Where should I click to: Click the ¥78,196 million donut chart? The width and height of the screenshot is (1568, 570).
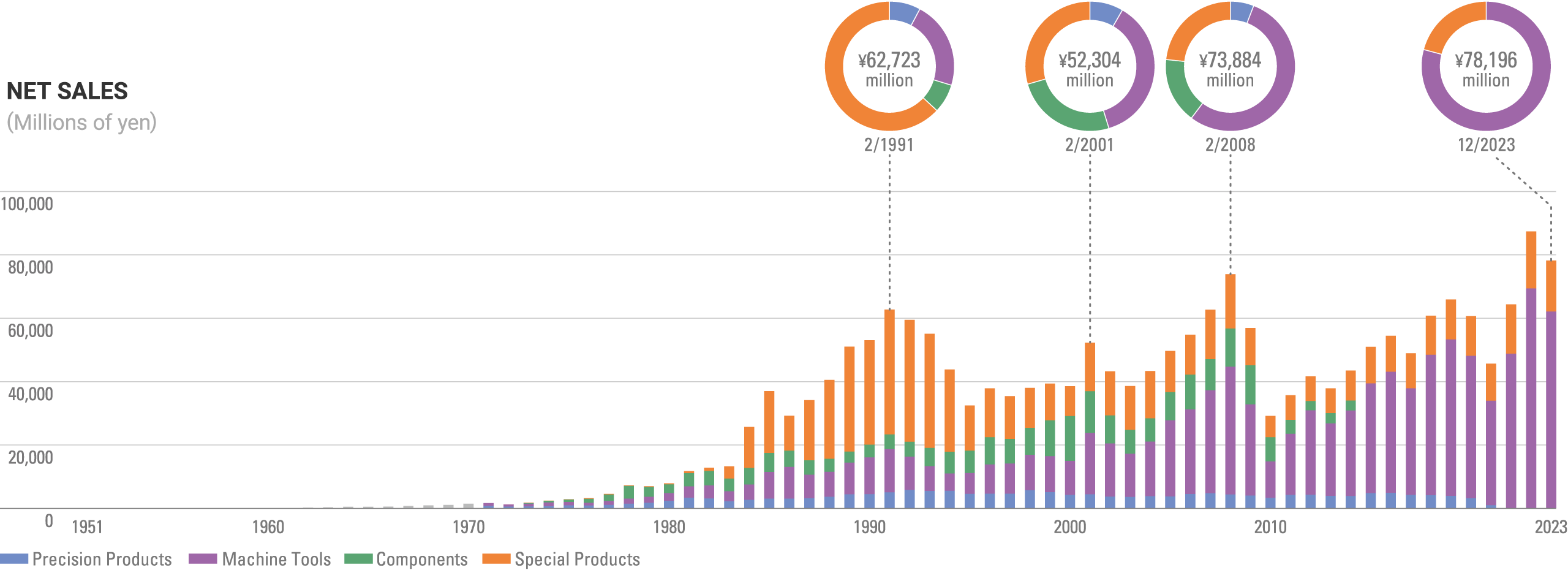1486,66
